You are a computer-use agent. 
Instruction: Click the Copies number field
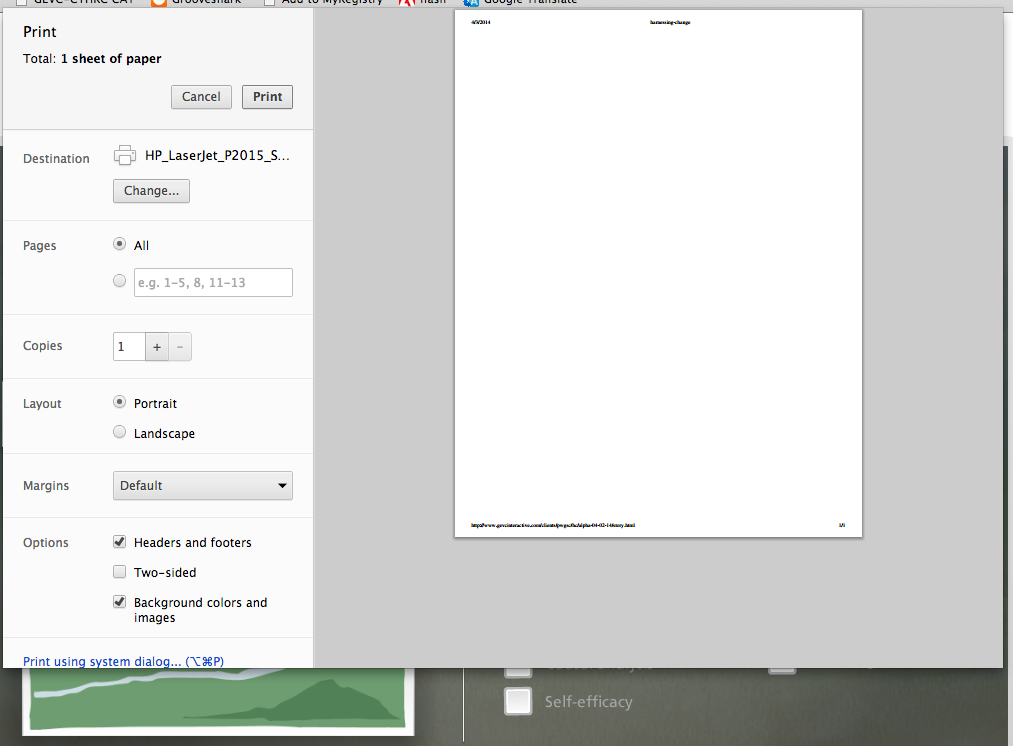(x=129, y=347)
